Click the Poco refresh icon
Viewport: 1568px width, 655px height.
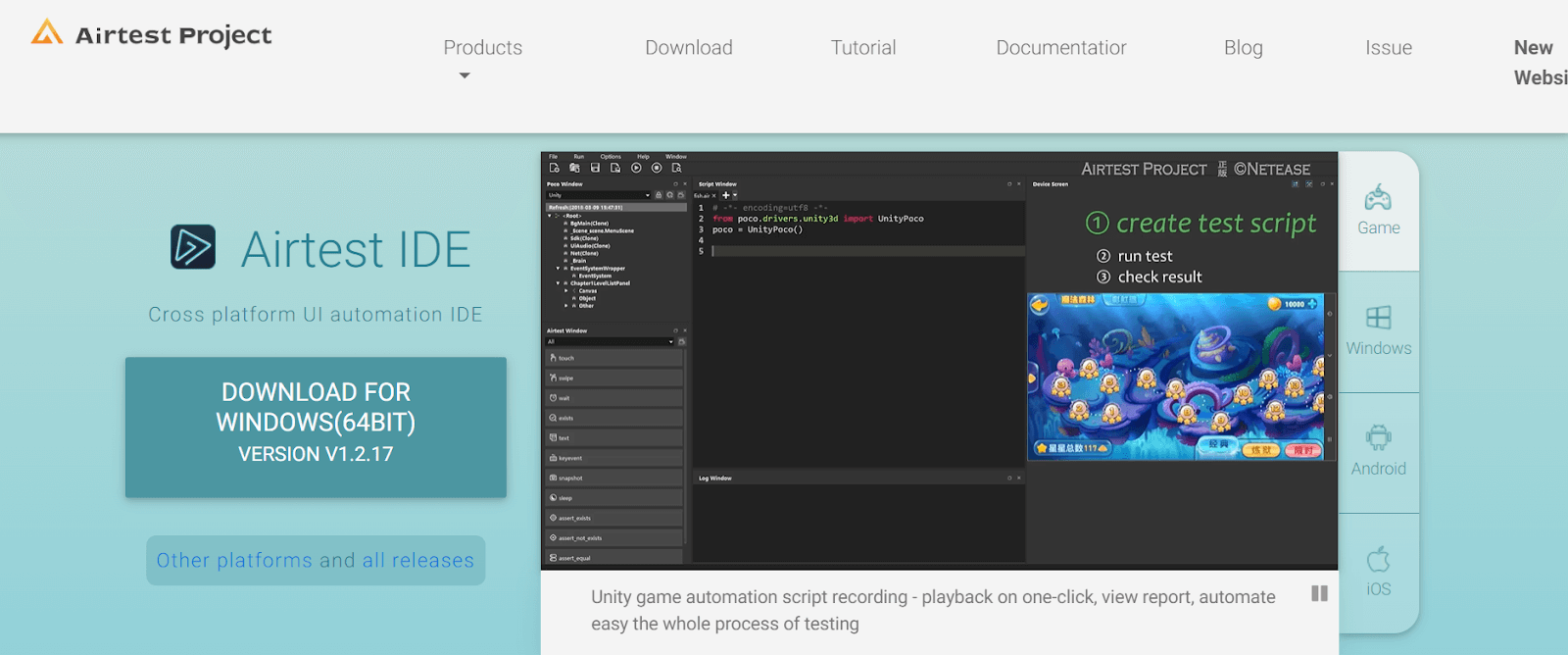tap(670, 195)
